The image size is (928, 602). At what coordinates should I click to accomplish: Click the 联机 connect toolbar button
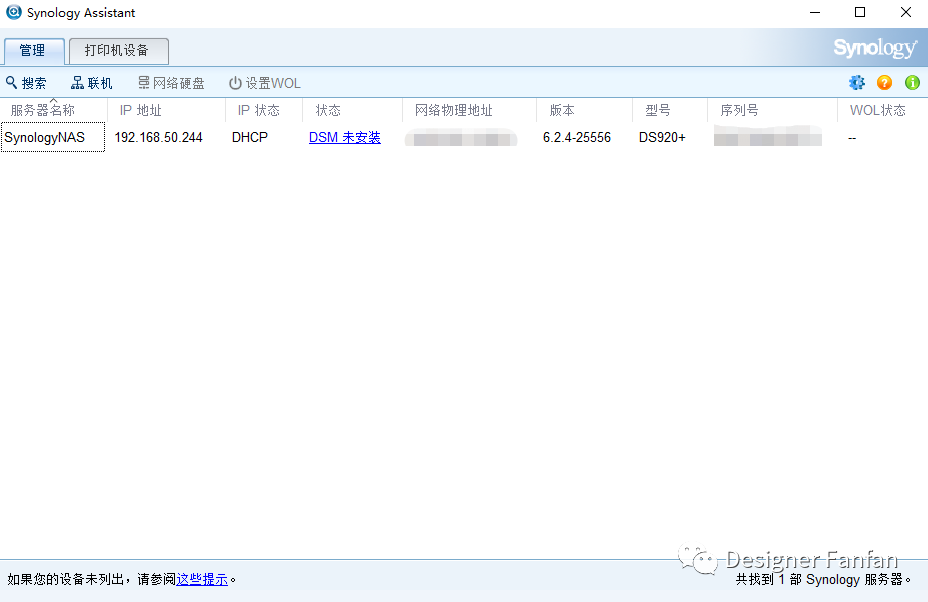click(92, 83)
